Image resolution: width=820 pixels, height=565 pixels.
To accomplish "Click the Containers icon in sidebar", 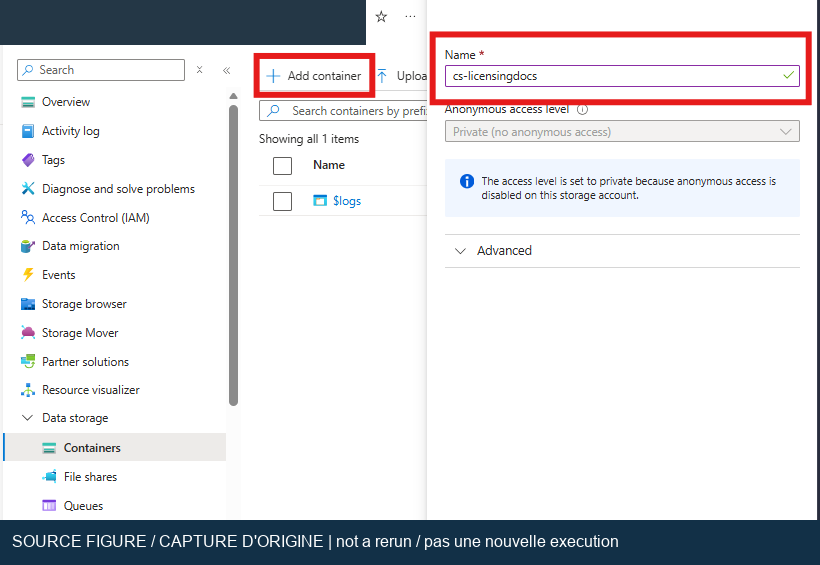I will coord(49,448).
